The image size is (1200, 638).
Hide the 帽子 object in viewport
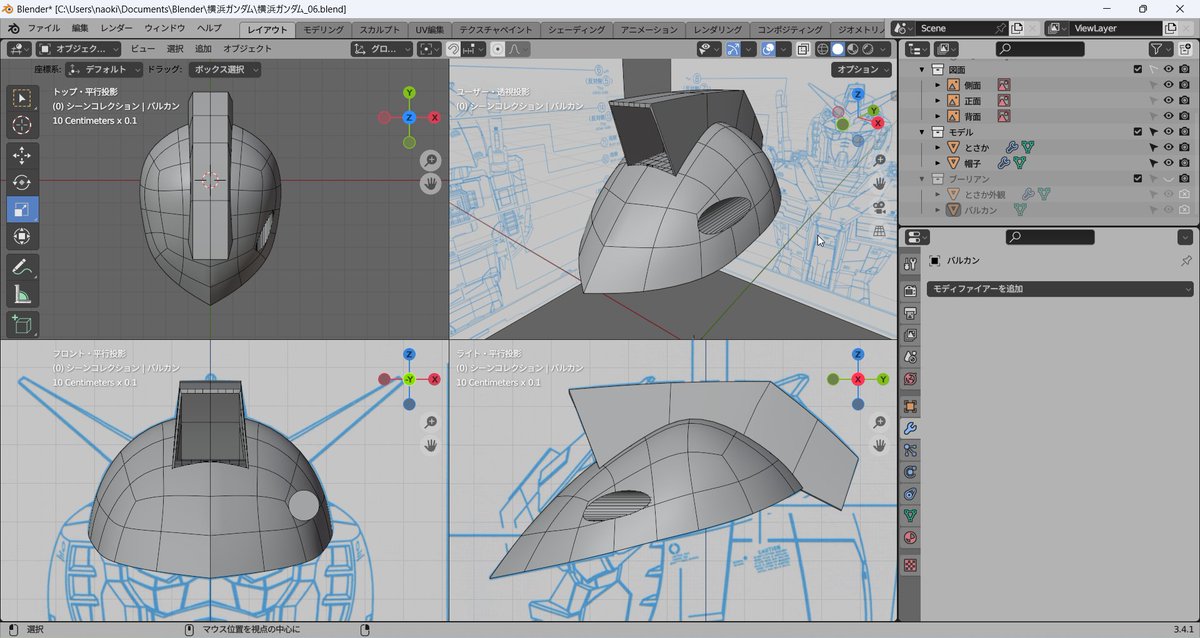pyautogui.click(x=1168, y=162)
